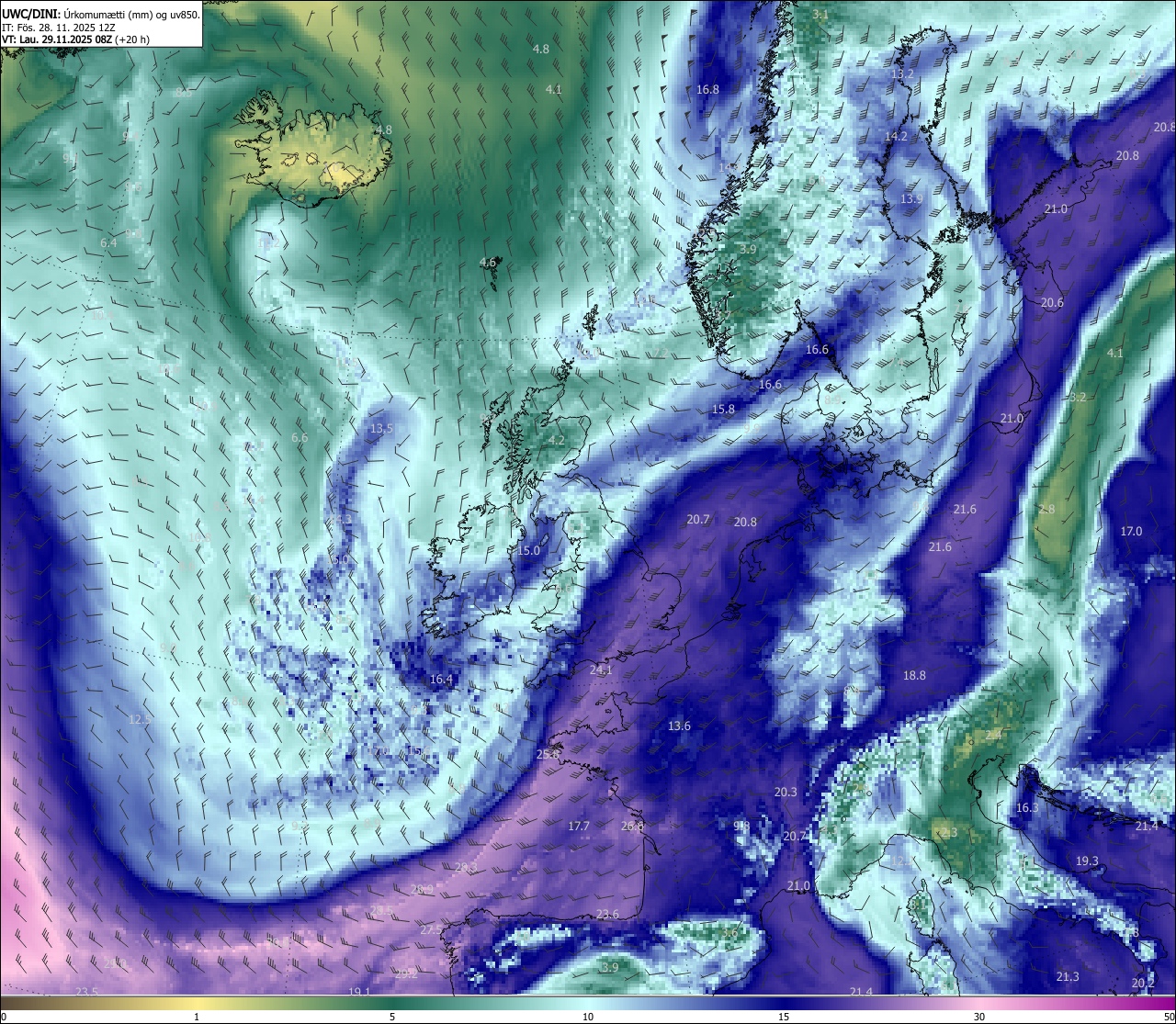Click the 13.5 value label
1176x1024 pixels.
pos(381,429)
